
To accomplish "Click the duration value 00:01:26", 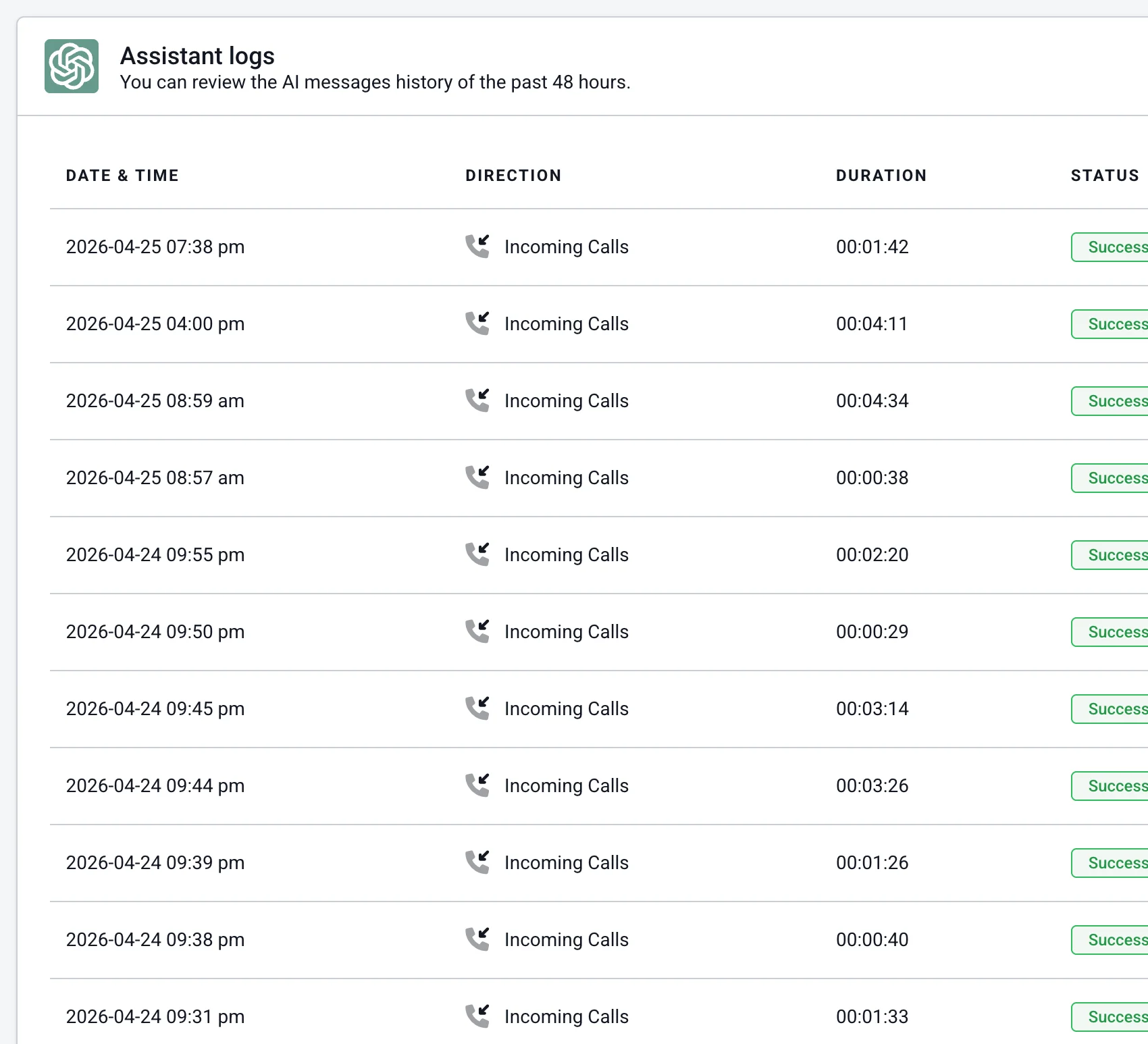I will (x=872, y=863).
